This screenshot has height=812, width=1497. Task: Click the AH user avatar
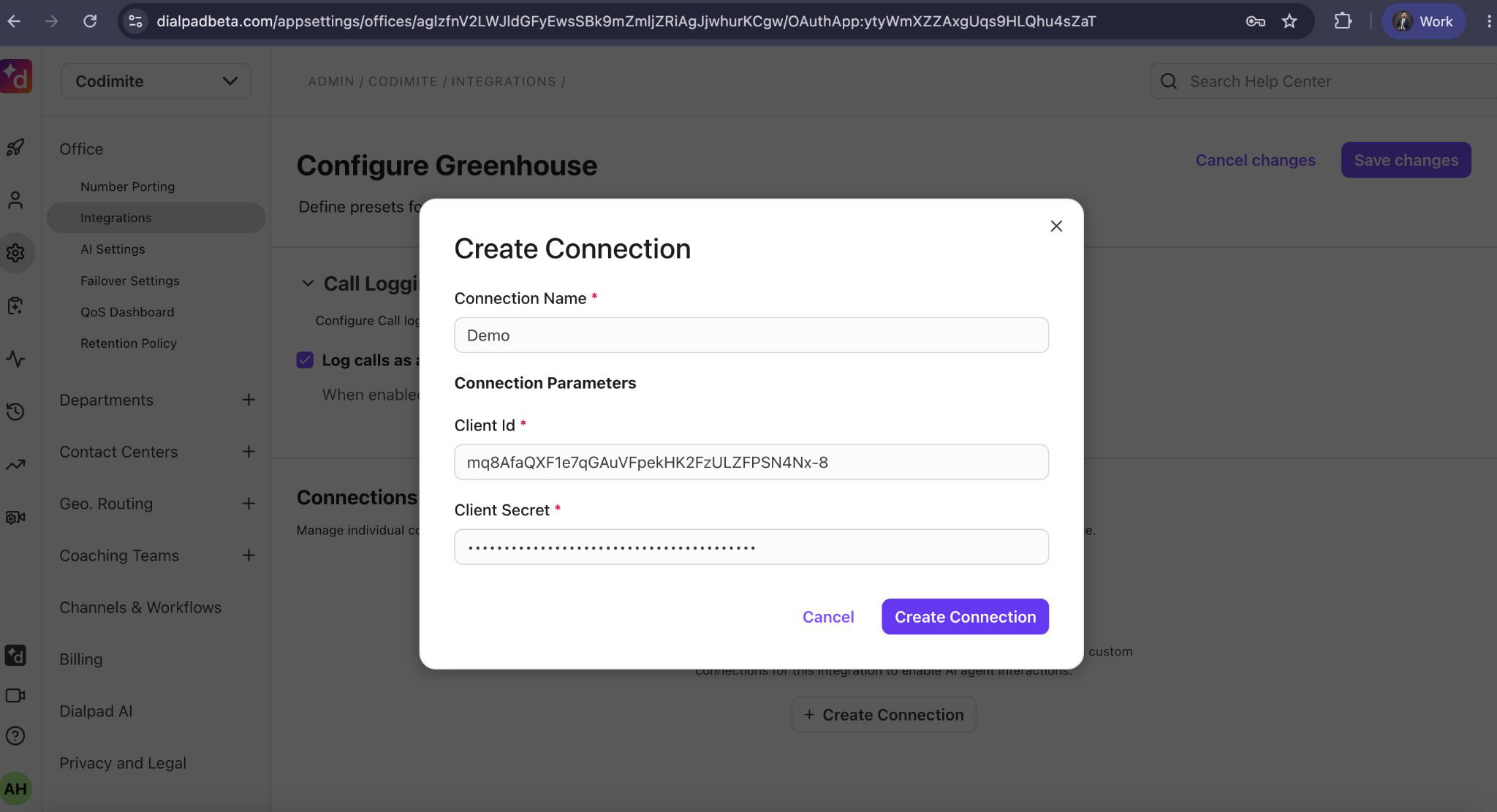(15, 789)
